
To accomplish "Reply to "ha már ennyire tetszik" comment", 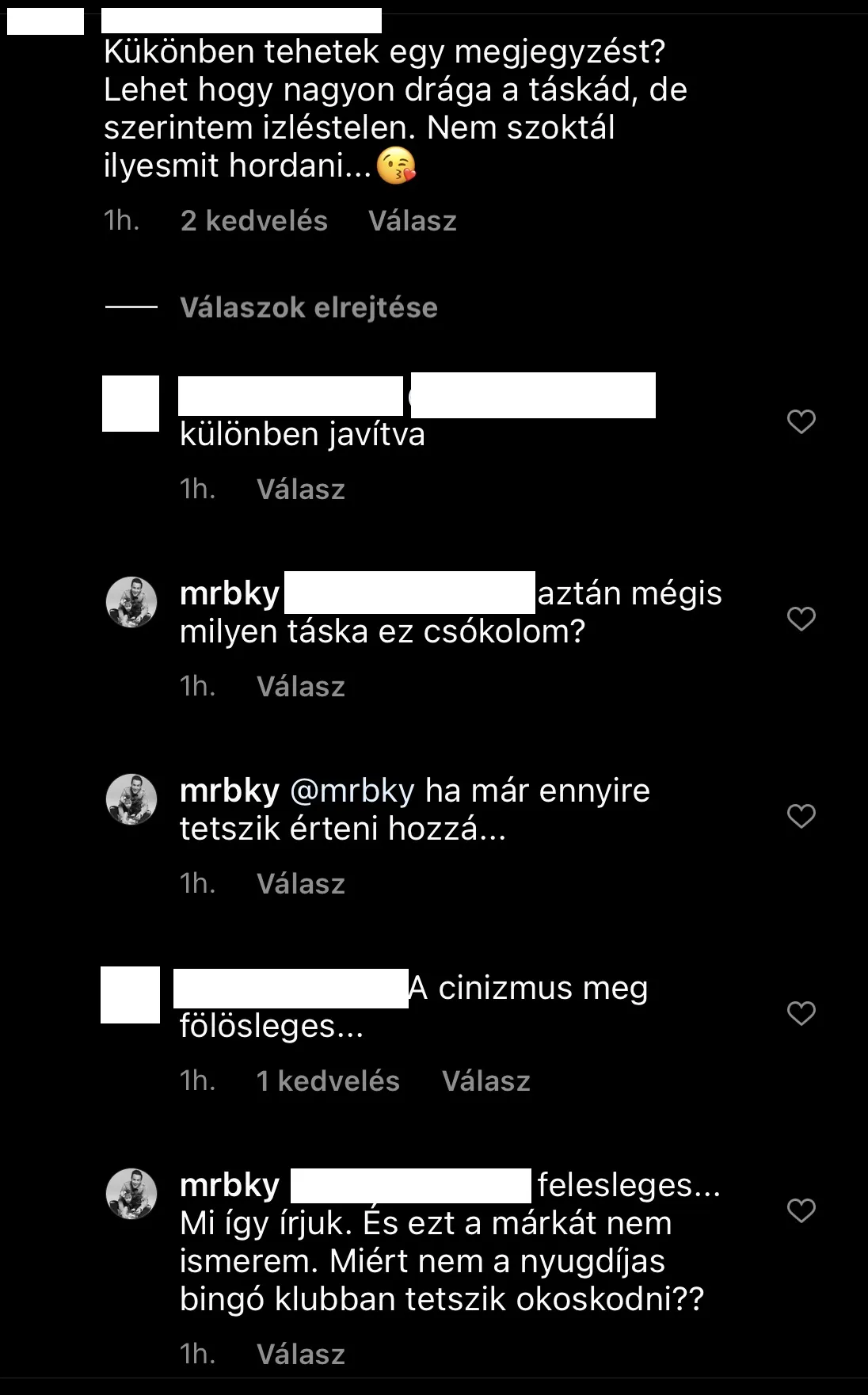I will [301, 884].
